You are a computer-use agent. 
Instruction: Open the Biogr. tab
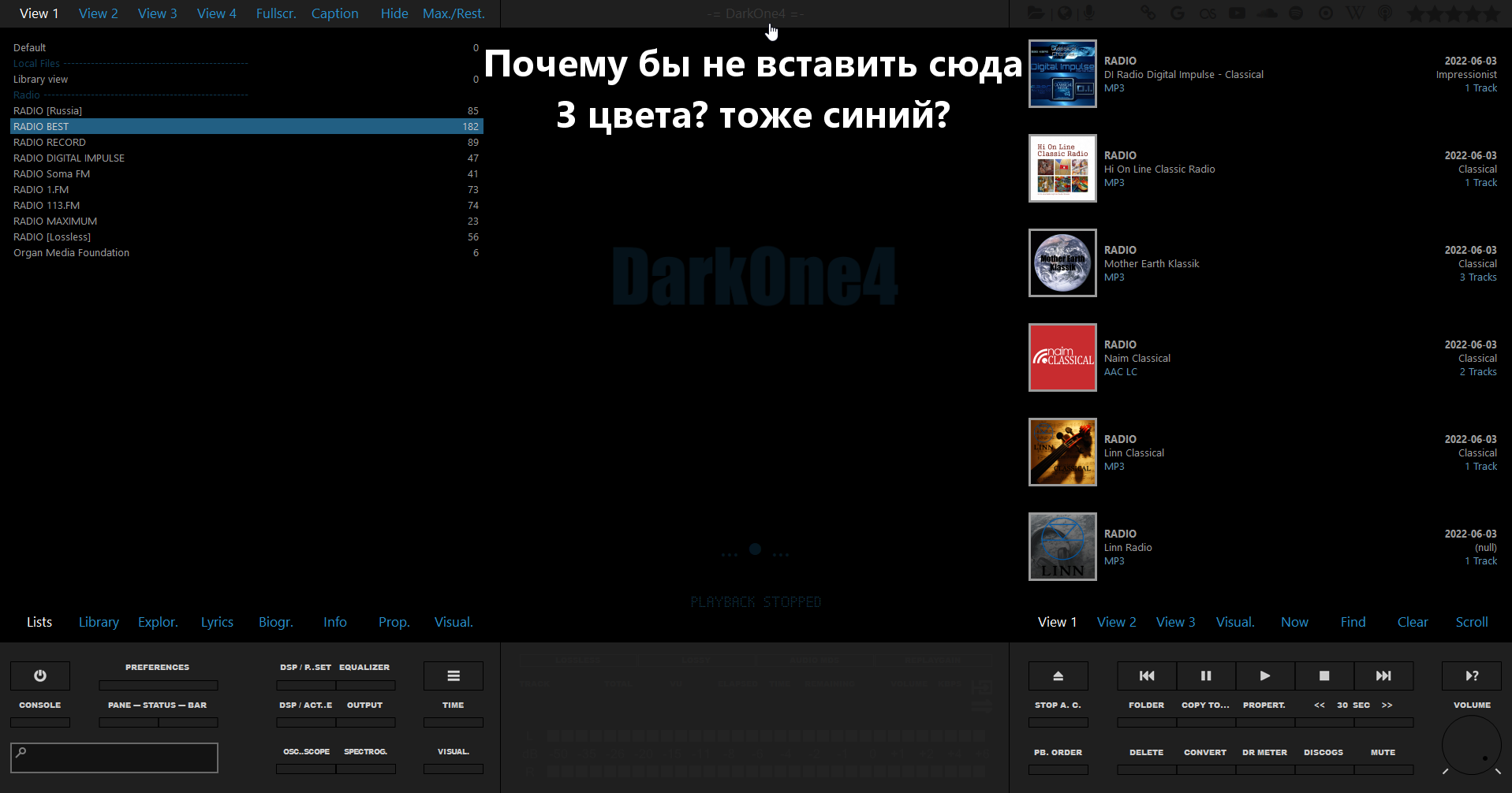point(276,622)
